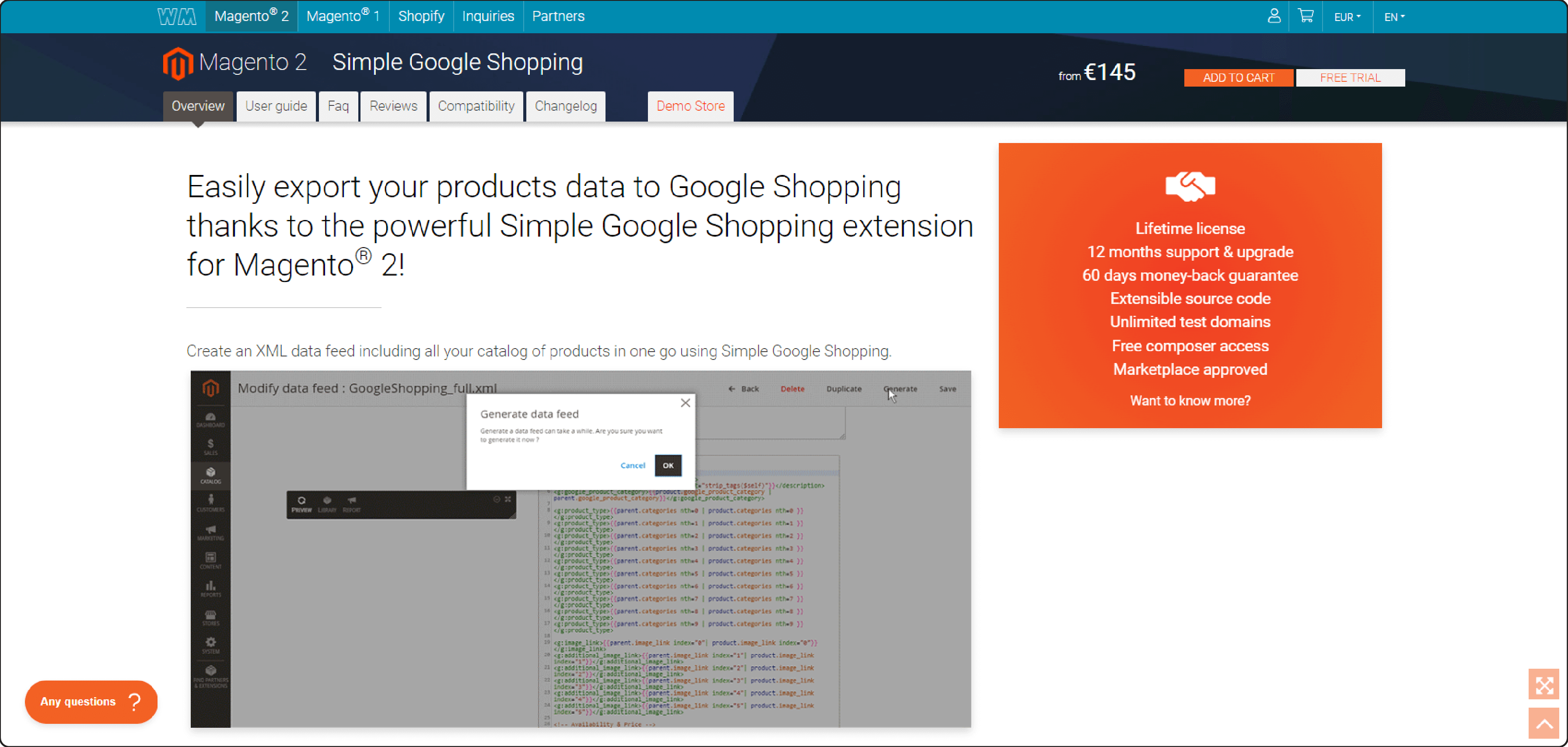This screenshot has height=747, width=1568.
Task: Click Library icon in dark toolbox
Action: click(x=327, y=504)
